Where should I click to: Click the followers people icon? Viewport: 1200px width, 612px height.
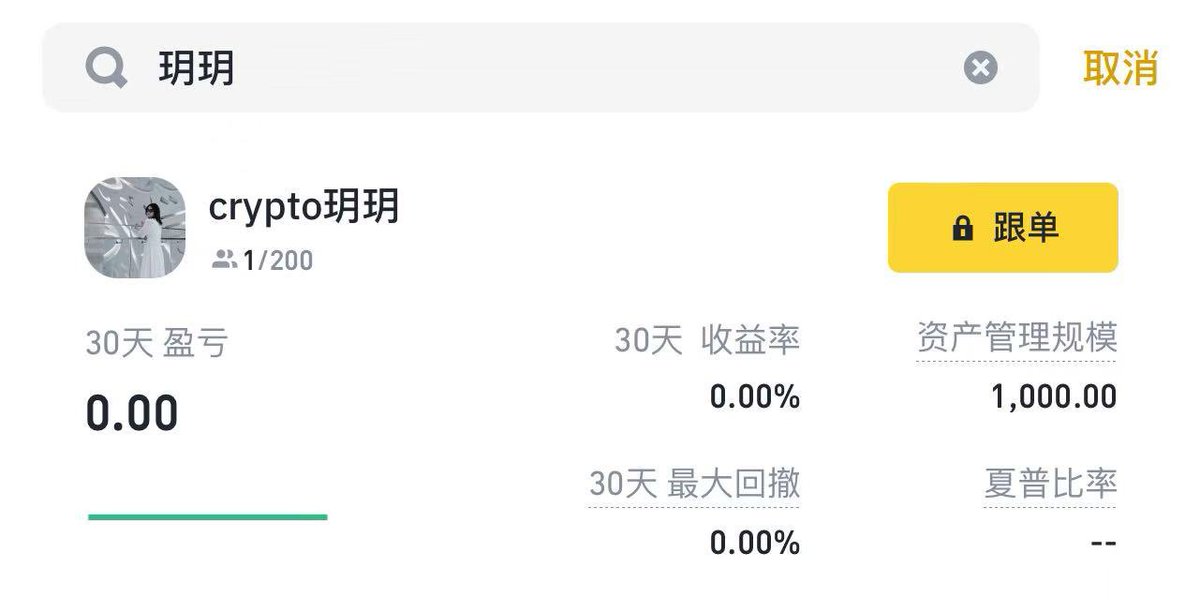(224, 261)
